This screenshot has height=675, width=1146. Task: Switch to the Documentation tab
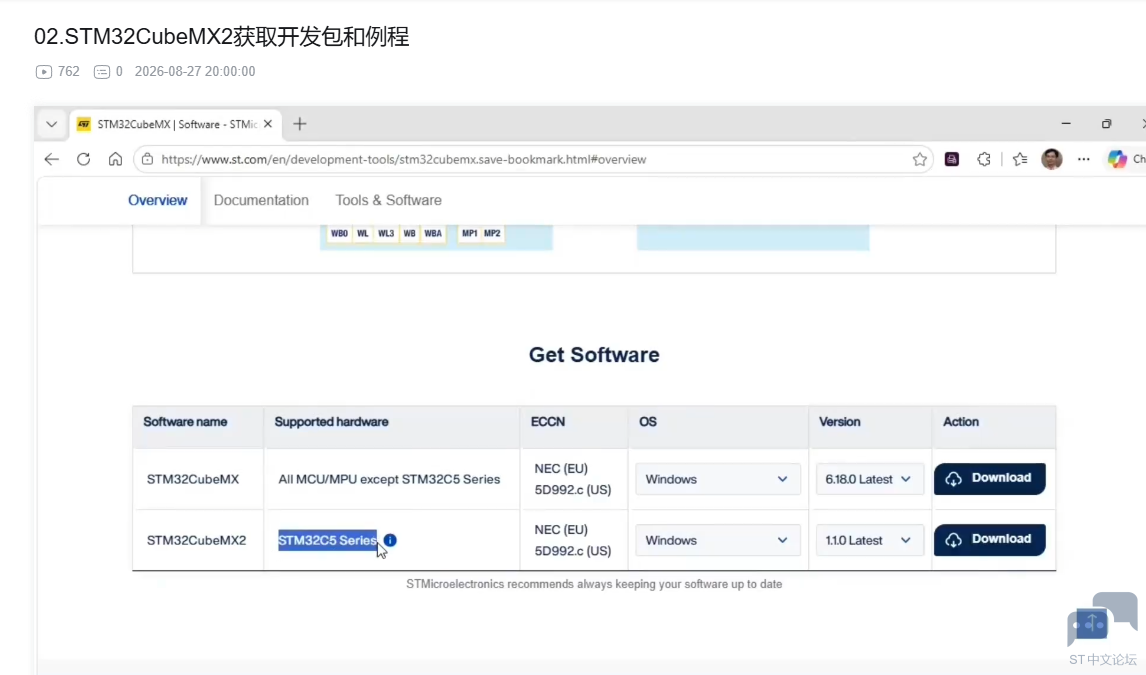261,200
